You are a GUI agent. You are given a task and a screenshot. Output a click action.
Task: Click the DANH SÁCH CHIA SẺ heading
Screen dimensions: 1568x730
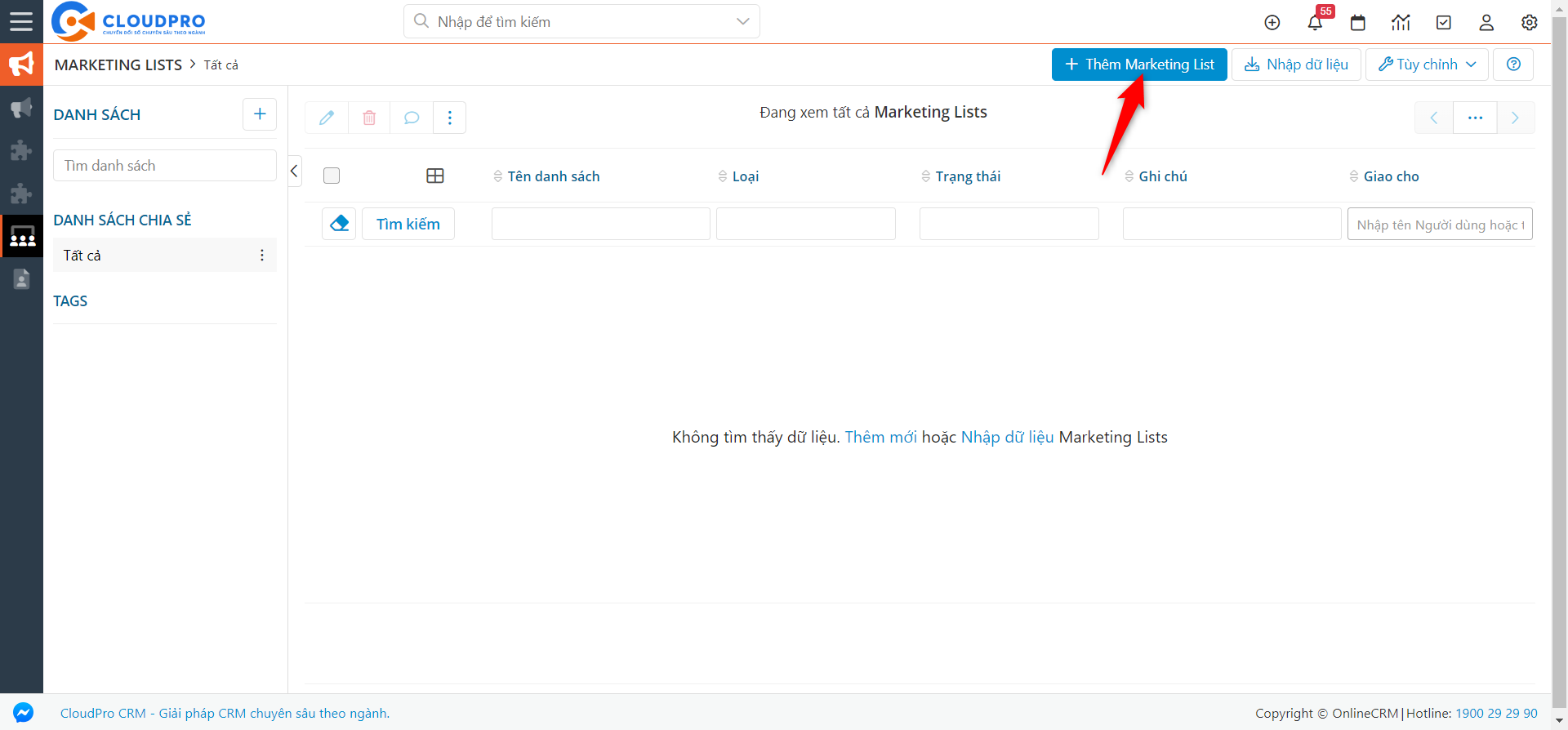coord(122,220)
